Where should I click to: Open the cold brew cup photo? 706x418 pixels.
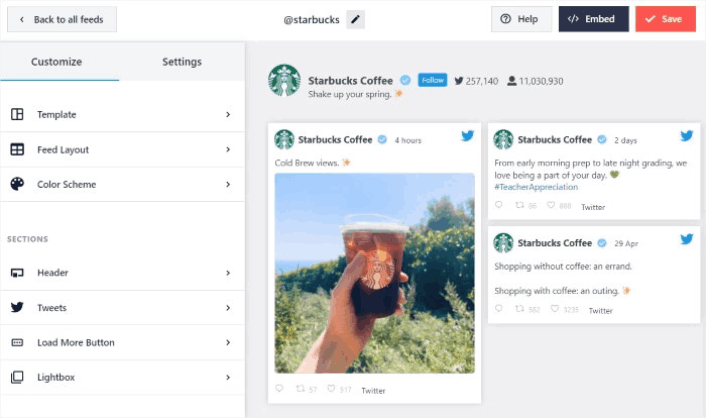(375, 273)
